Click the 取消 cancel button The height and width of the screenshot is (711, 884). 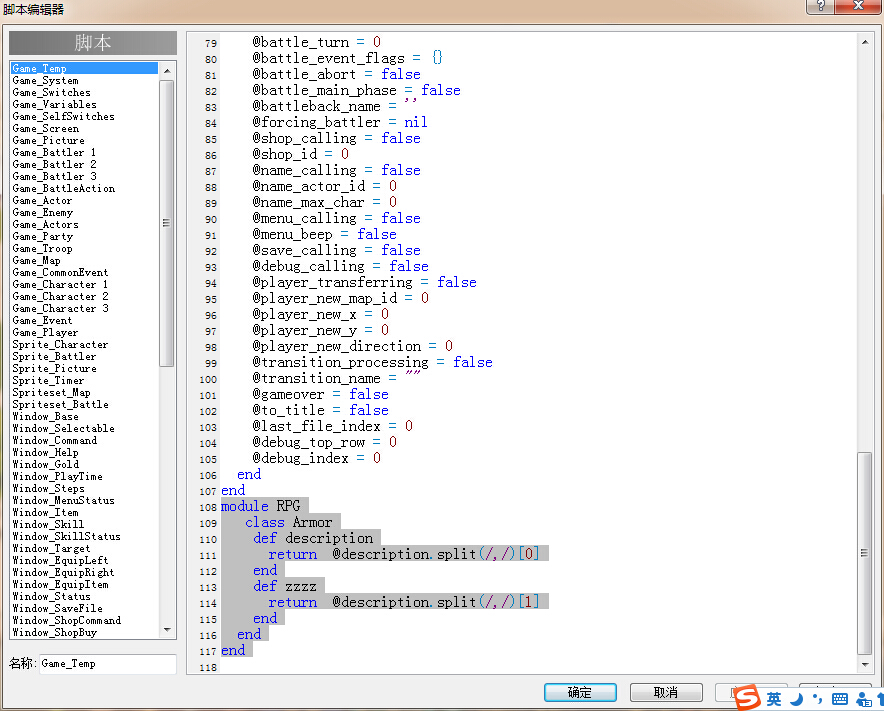pos(666,692)
